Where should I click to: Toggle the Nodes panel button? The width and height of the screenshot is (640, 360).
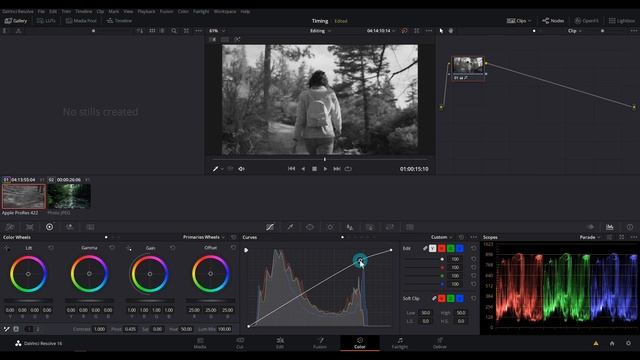pyautogui.click(x=553, y=20)
